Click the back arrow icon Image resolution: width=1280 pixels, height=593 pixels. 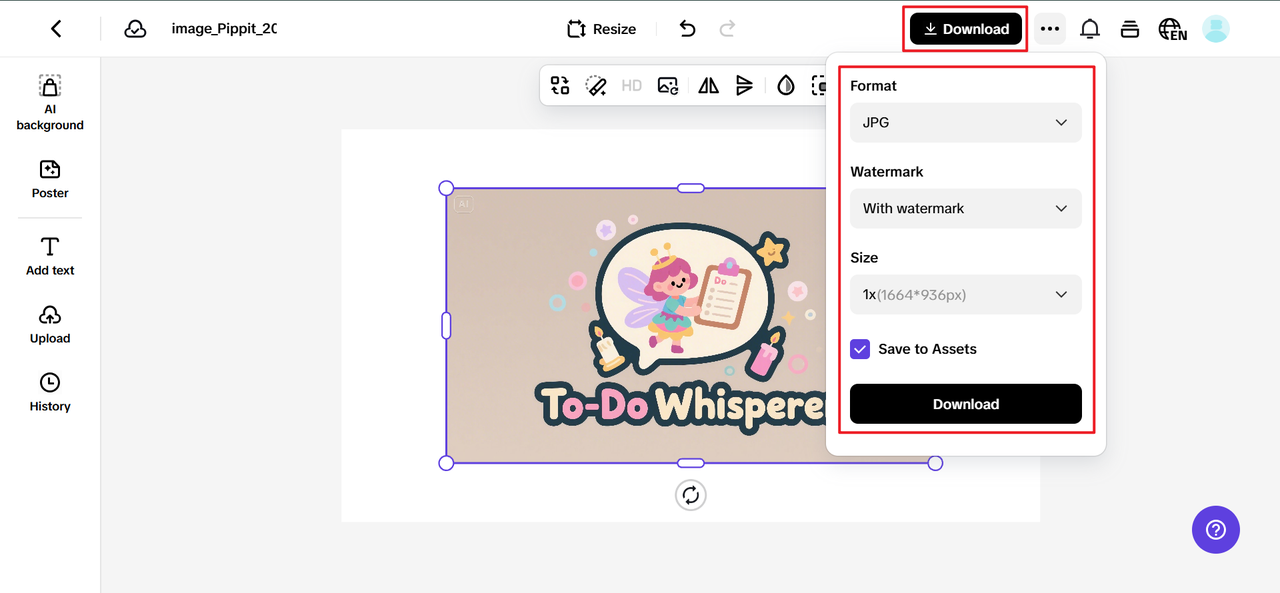point(56,29)
